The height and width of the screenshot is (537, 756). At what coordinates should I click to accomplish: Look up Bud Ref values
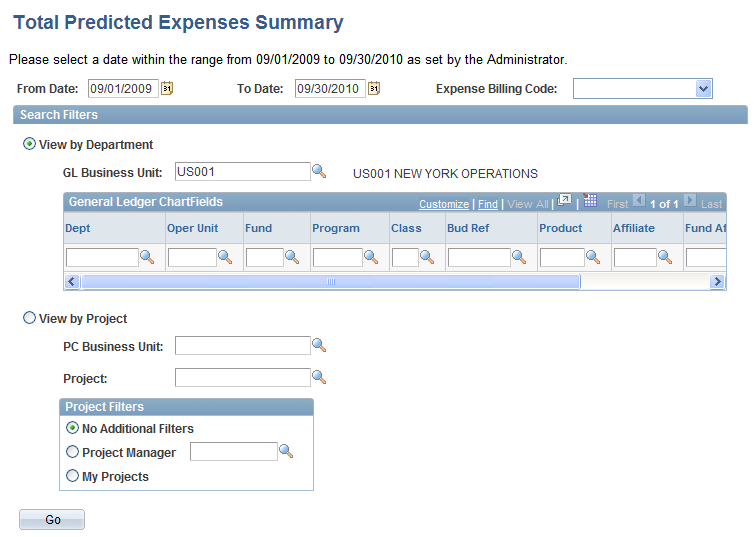519,257
